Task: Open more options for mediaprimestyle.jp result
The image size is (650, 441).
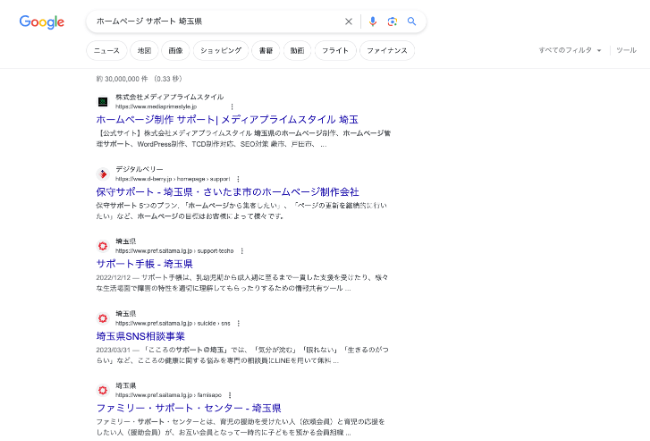Action: coord(232,107)
